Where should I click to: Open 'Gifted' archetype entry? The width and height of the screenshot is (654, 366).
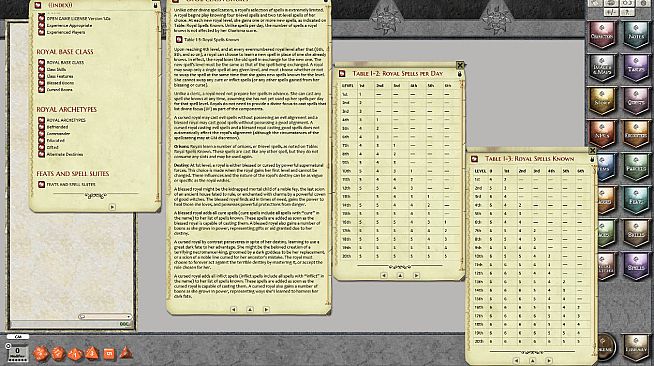[x=53, y=148]
